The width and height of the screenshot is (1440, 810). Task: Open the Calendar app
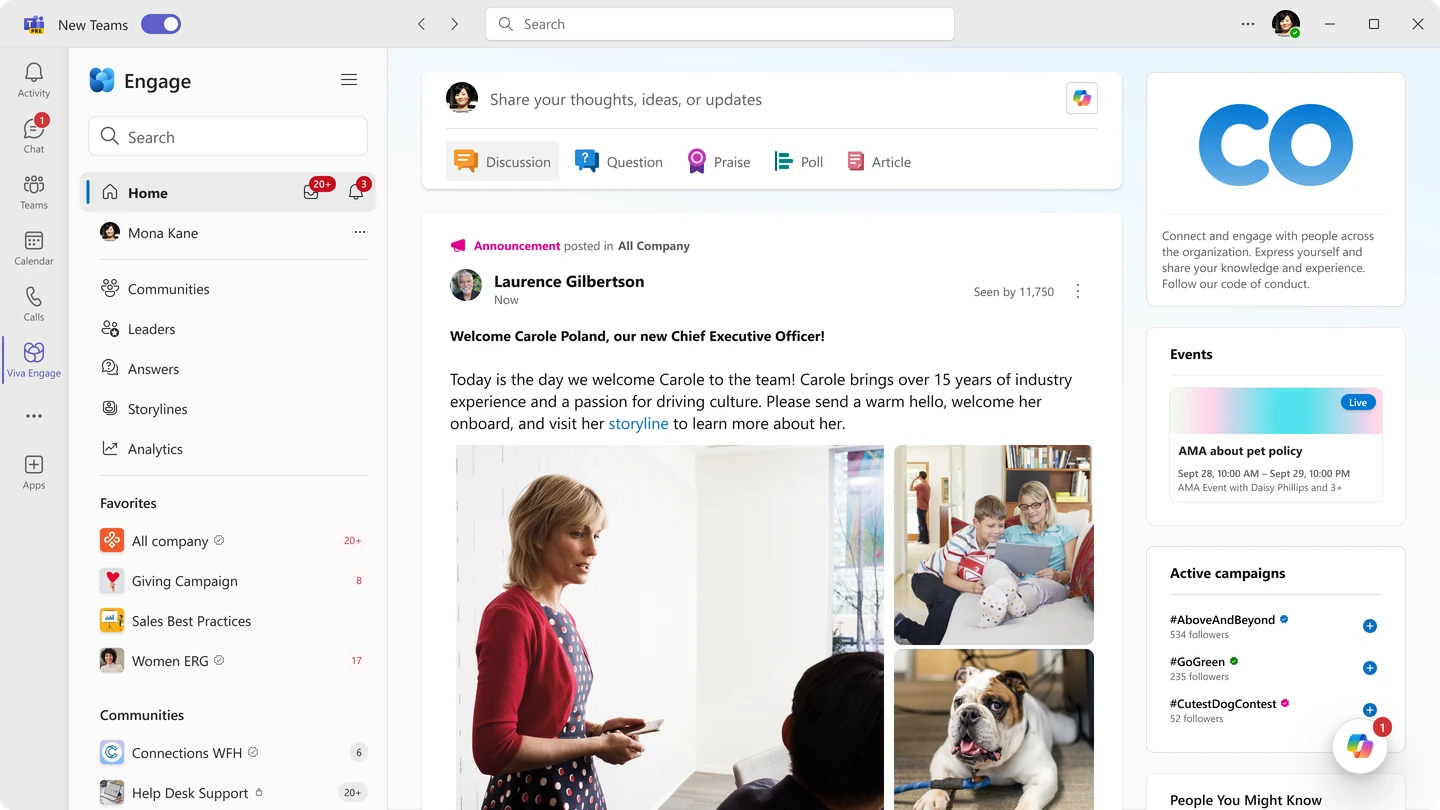click(x=34, y=248)
